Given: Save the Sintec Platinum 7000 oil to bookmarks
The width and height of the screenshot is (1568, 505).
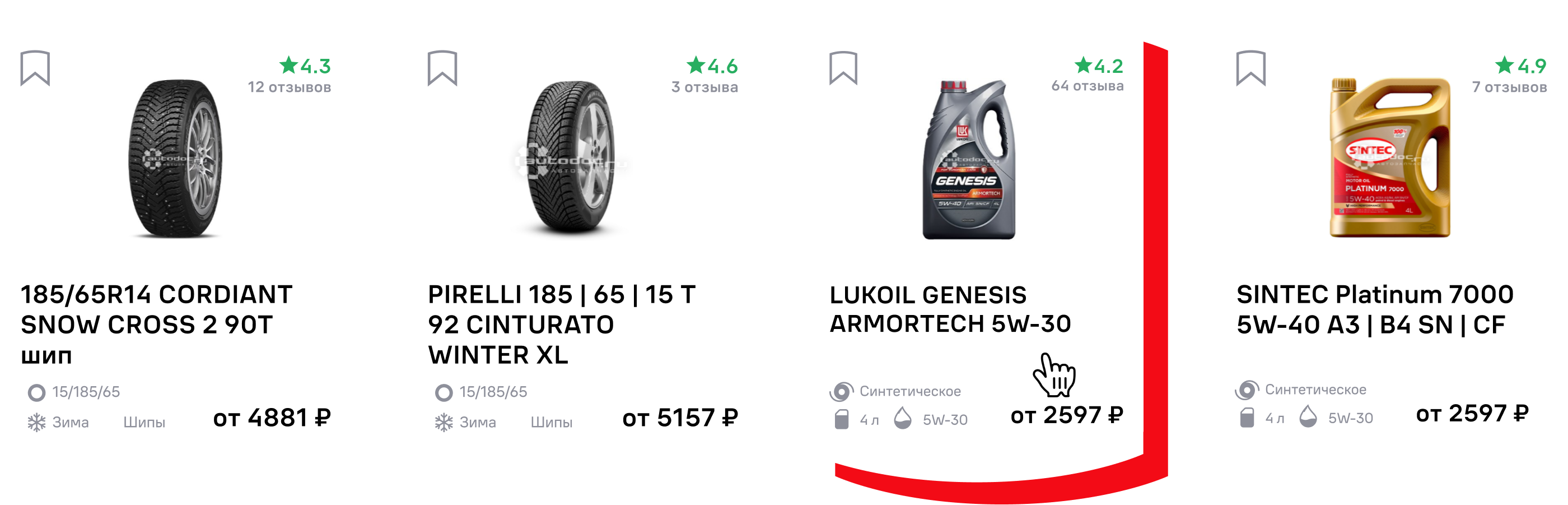Looking at the screenshot, I should click(1250, 68).
